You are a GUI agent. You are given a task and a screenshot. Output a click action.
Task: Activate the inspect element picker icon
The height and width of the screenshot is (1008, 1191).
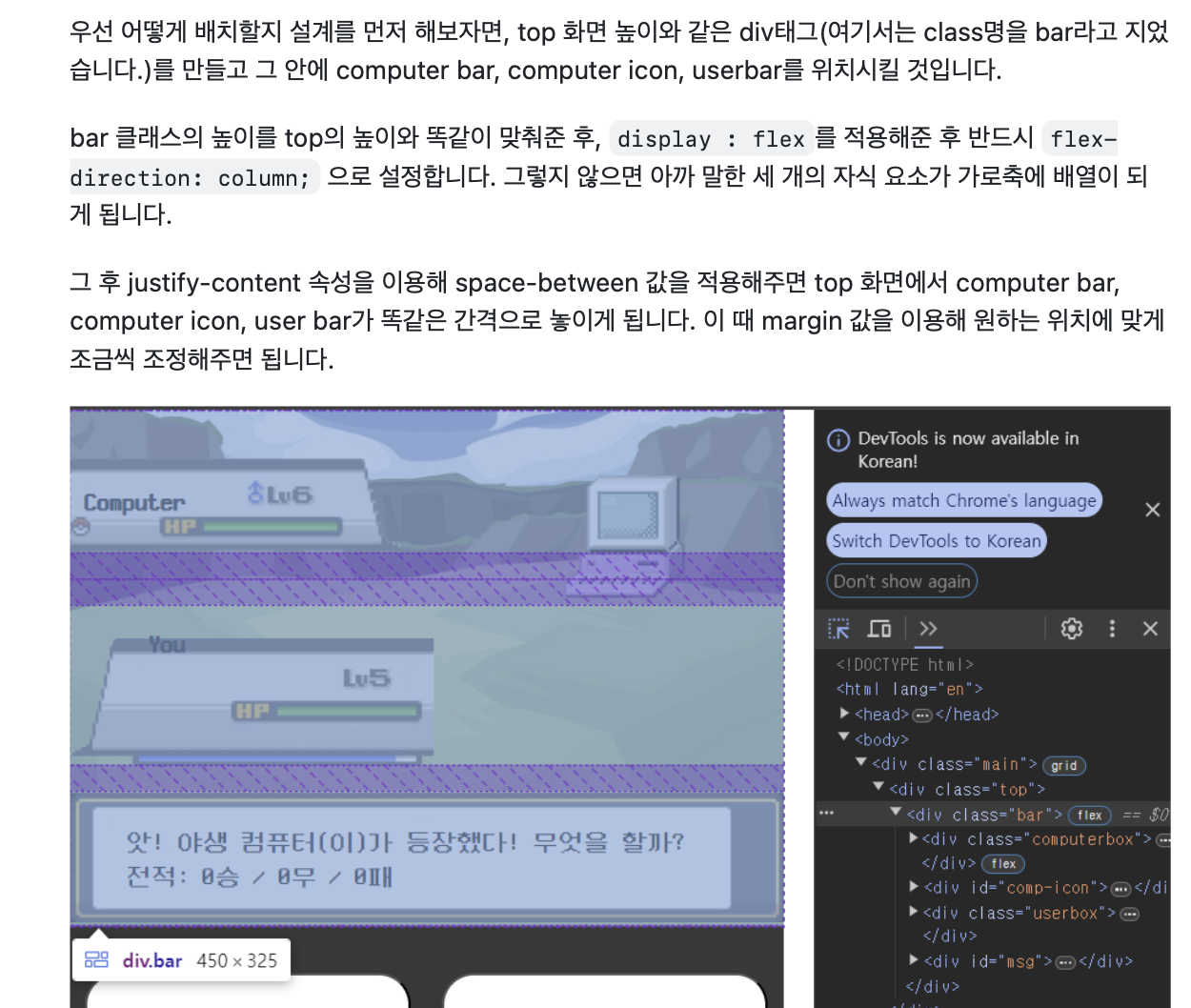(x=838, y=629)
